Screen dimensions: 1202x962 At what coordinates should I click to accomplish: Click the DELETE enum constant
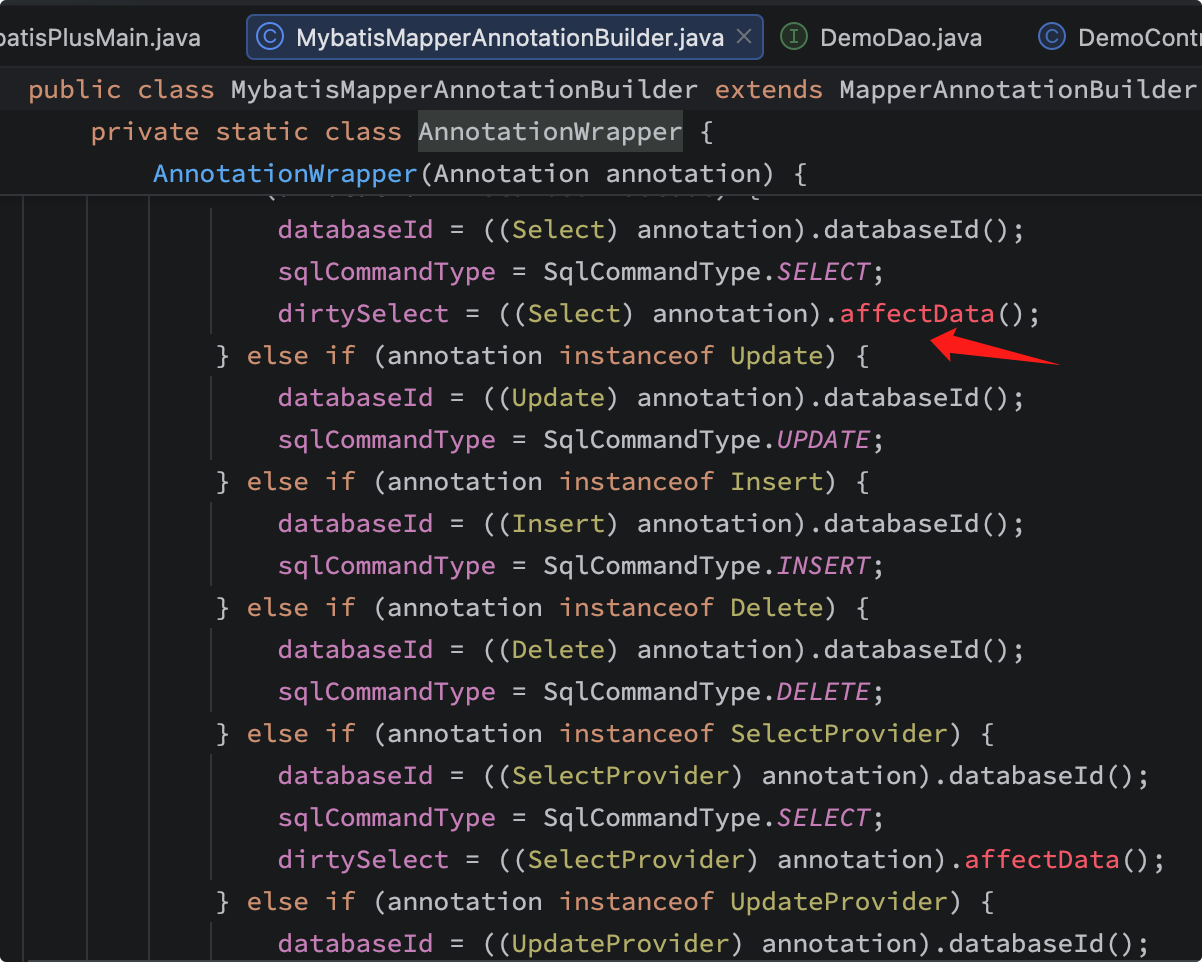pos(824,692)
